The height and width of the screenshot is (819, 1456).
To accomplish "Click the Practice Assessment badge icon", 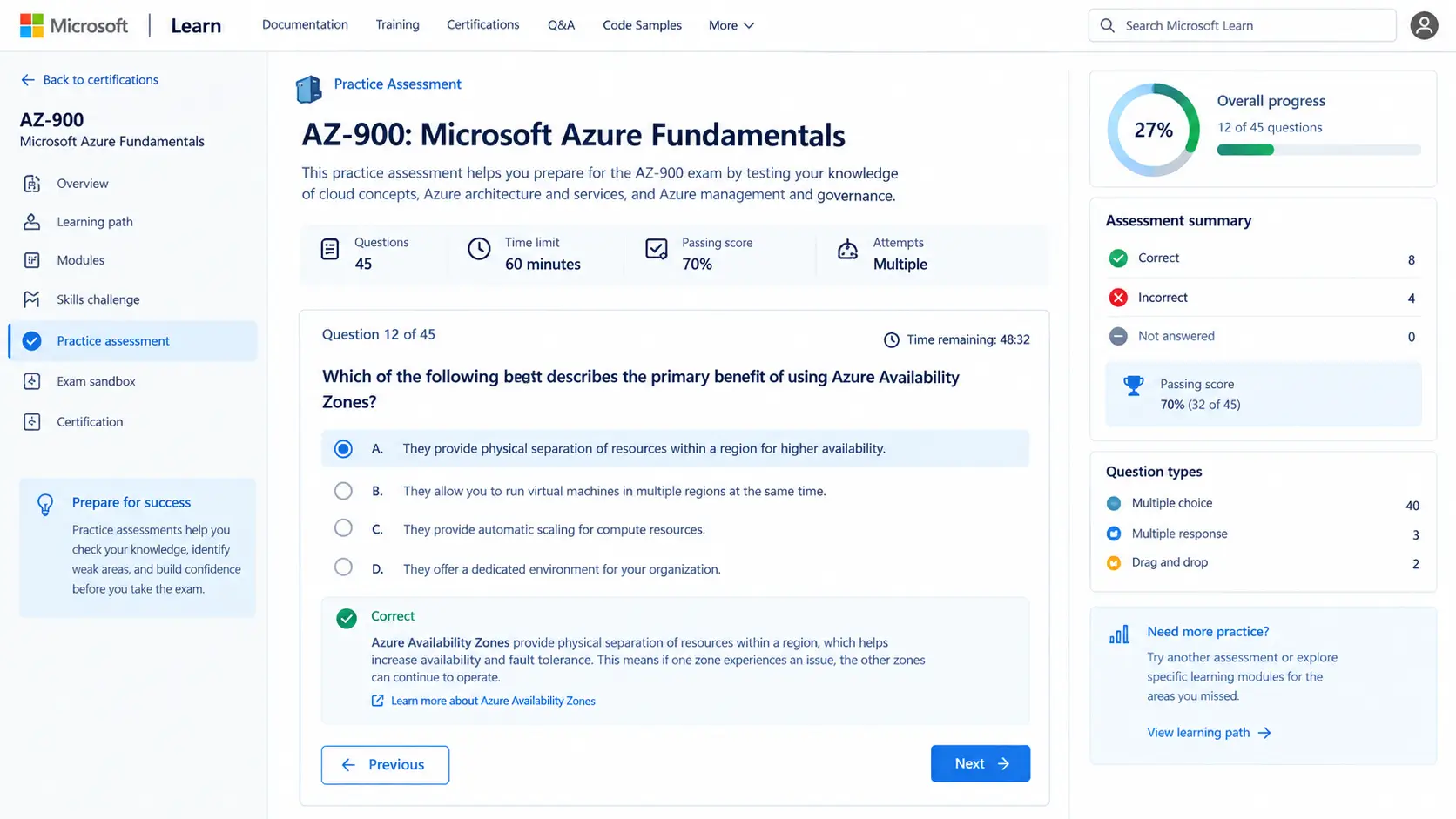I will click(308, 89).
